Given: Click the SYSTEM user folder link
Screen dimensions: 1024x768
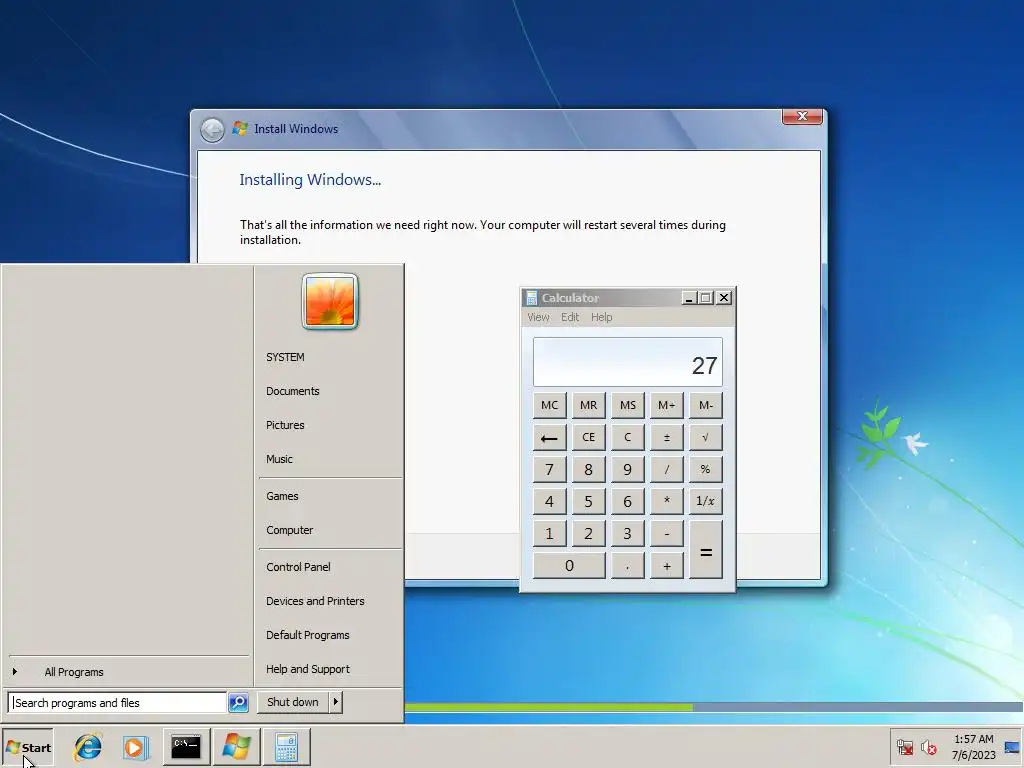Looking at the screenshot, I should pyautogui.click(x=285, y=357).
